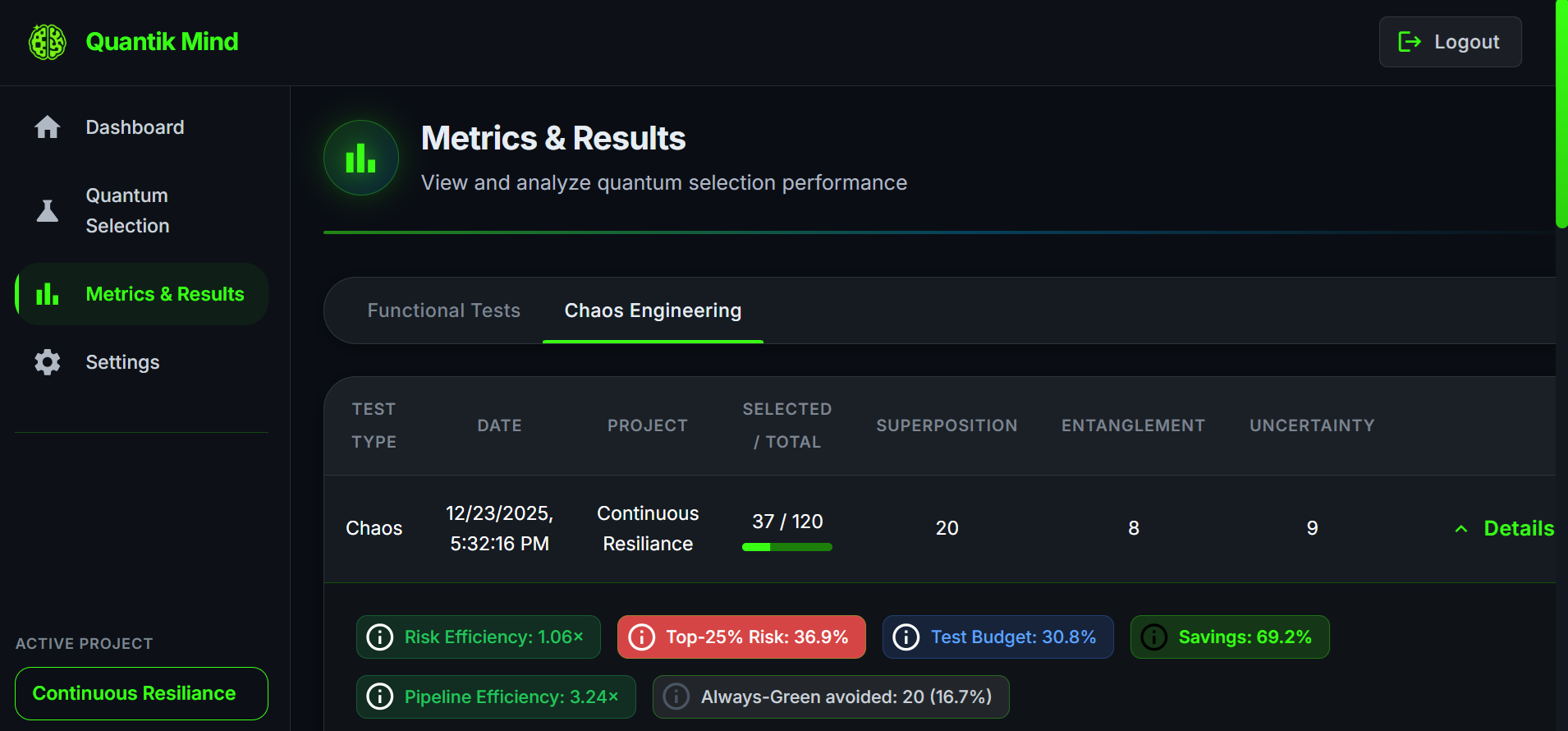Click the Test Budget info icon
The height and width of the screenshot is (731, 1568).
click(x=905, y=637)
